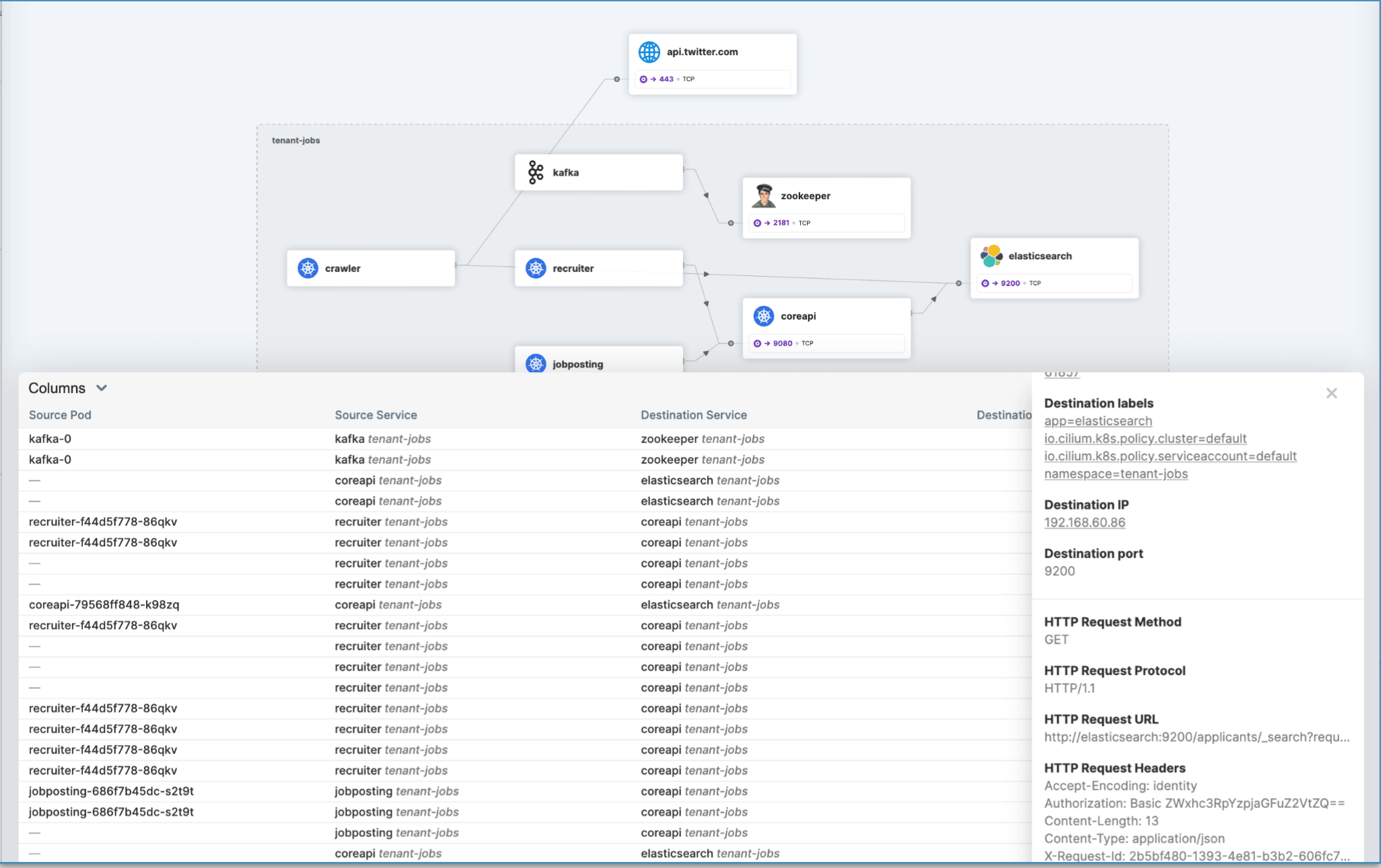Click destination IP 192.168.60.86 link
Image resolution: width=1381 pixels, height=868 pixels.
click(x=1085, y=523)
